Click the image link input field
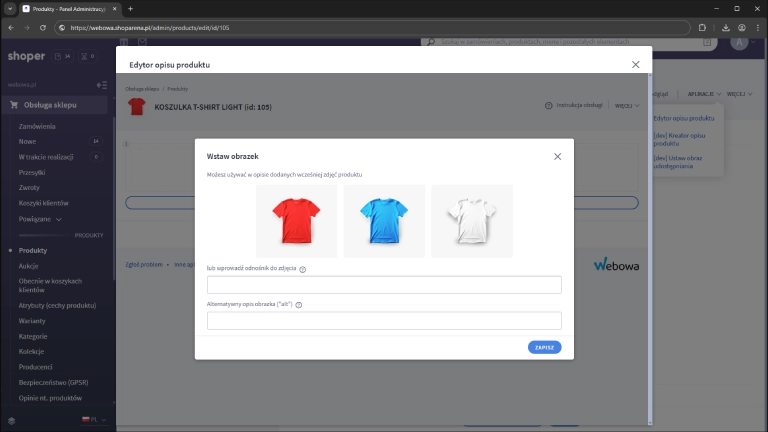 coord(384,285)
